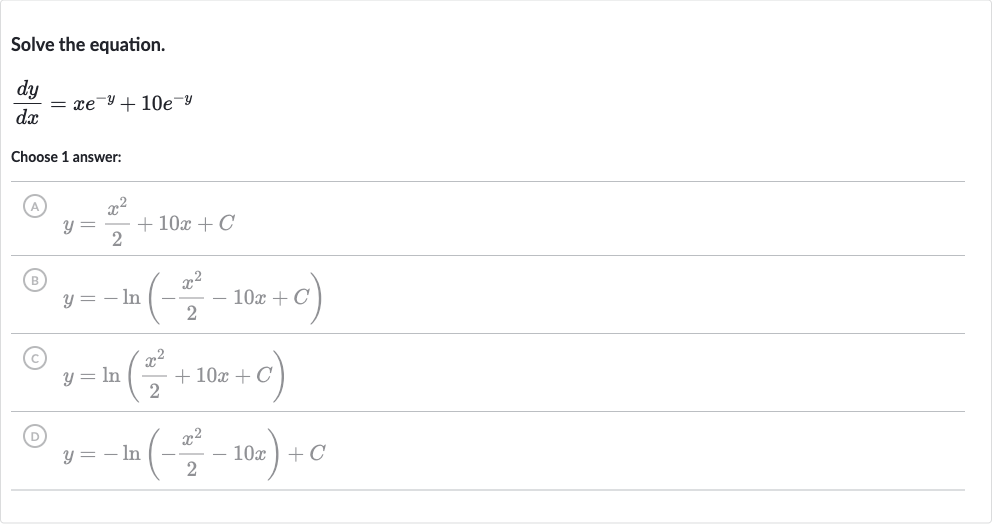Click the −10x term in answer D
Viewport: 992px width, 524px height.
(x=239, y=453)
